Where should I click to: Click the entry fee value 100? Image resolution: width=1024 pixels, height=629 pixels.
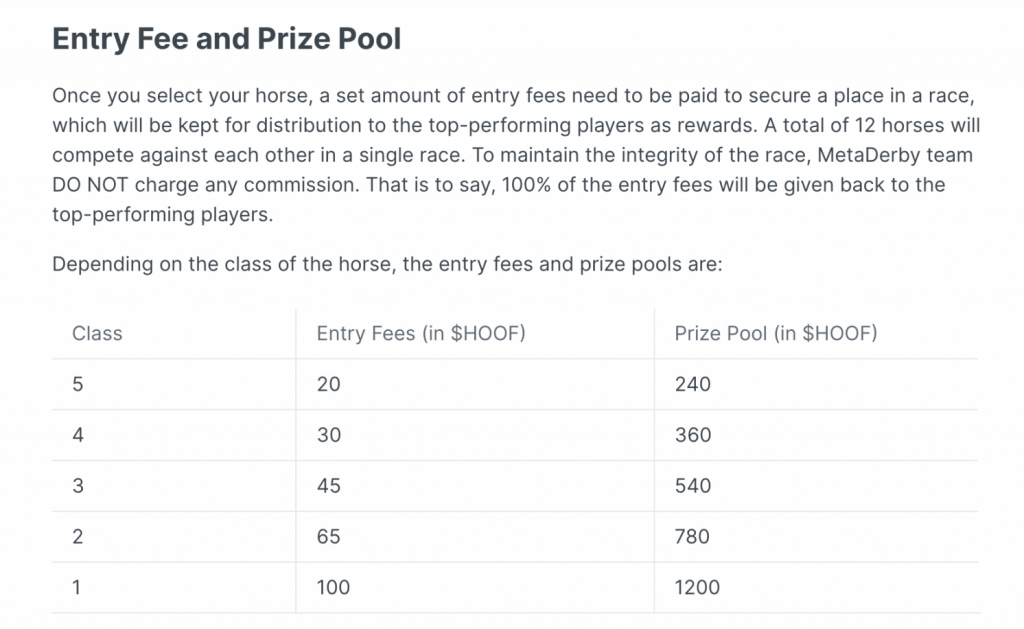point(333,588)
